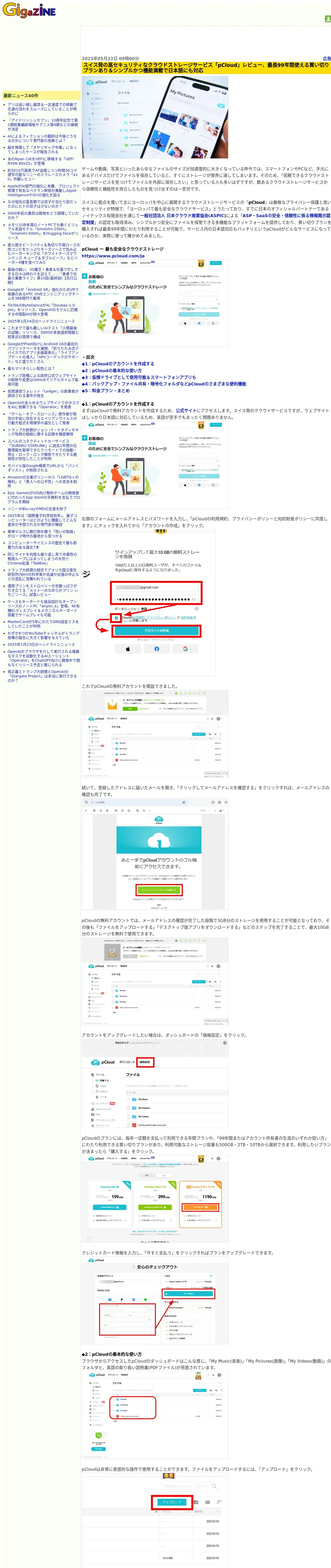The image size is (331, 1568).
Task: Open the MasterCard DNS misconfiguration story
Action: 43,623
